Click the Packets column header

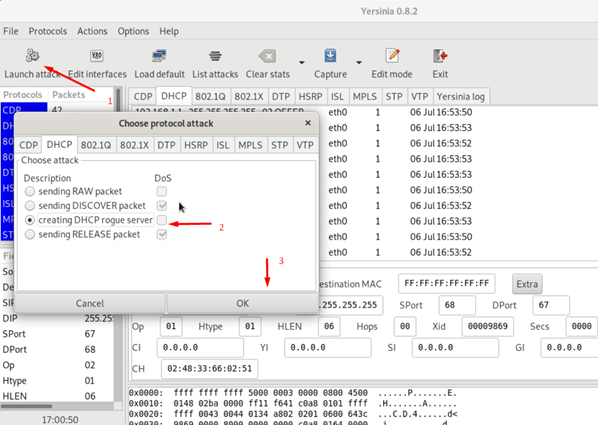click(x=69, y=95)
